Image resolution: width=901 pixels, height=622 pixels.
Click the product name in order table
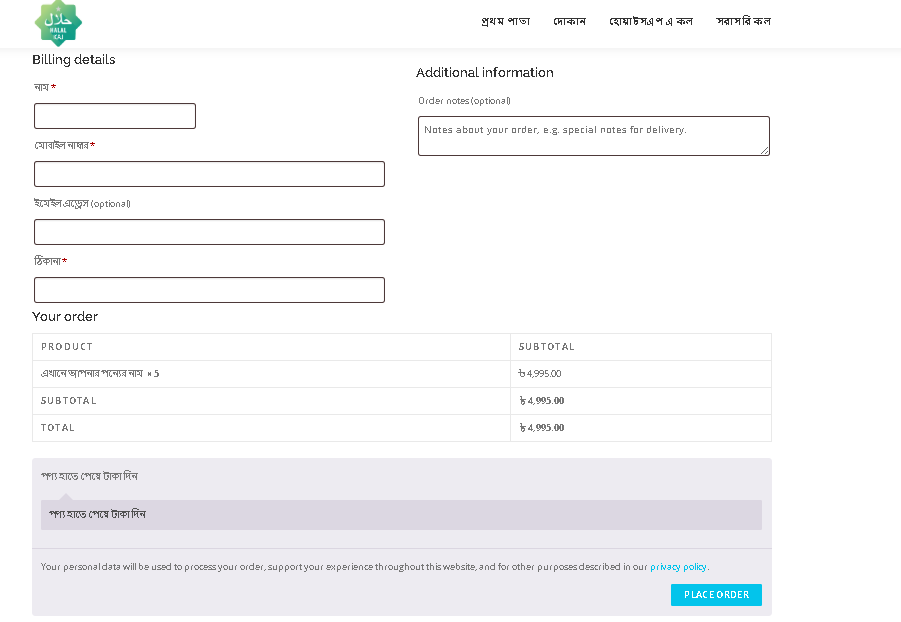point(93,374)
